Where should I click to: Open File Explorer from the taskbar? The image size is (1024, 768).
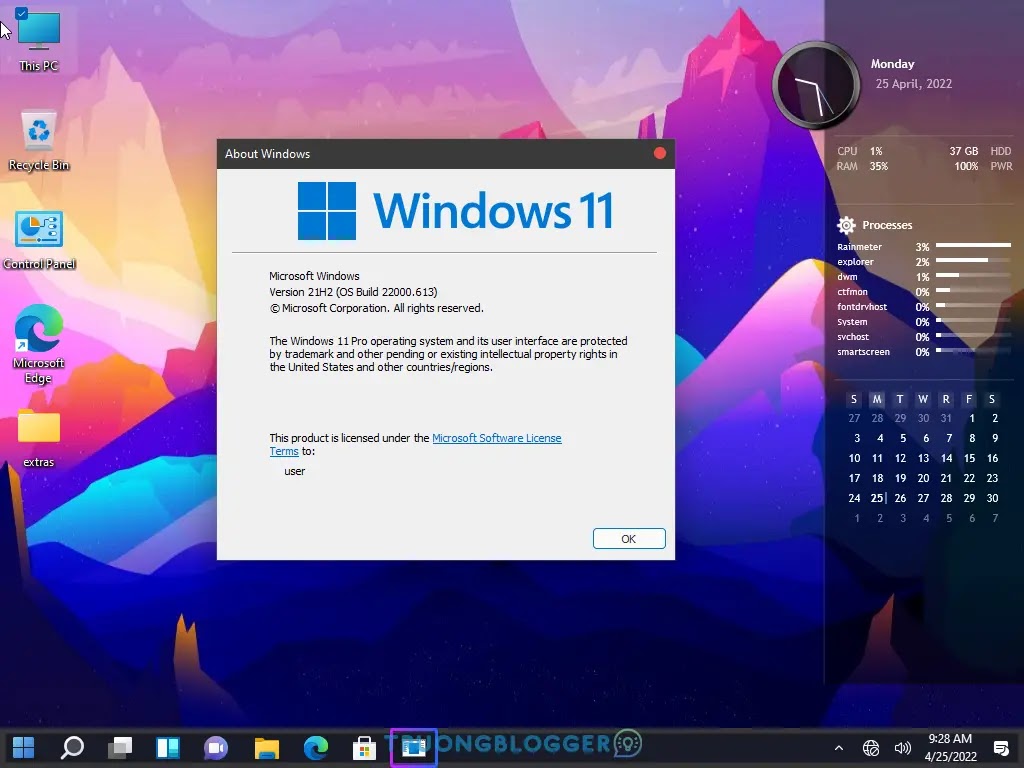coord(266,747)
